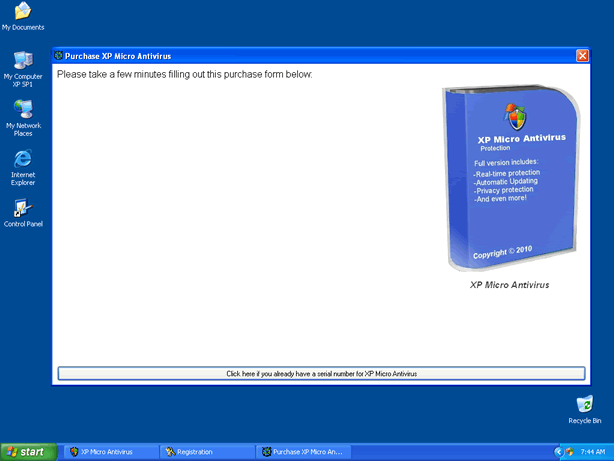The image size is (614, 461).
Task: Click the XP Micro Antivirus caption under box
Action: tap(509, 285)
